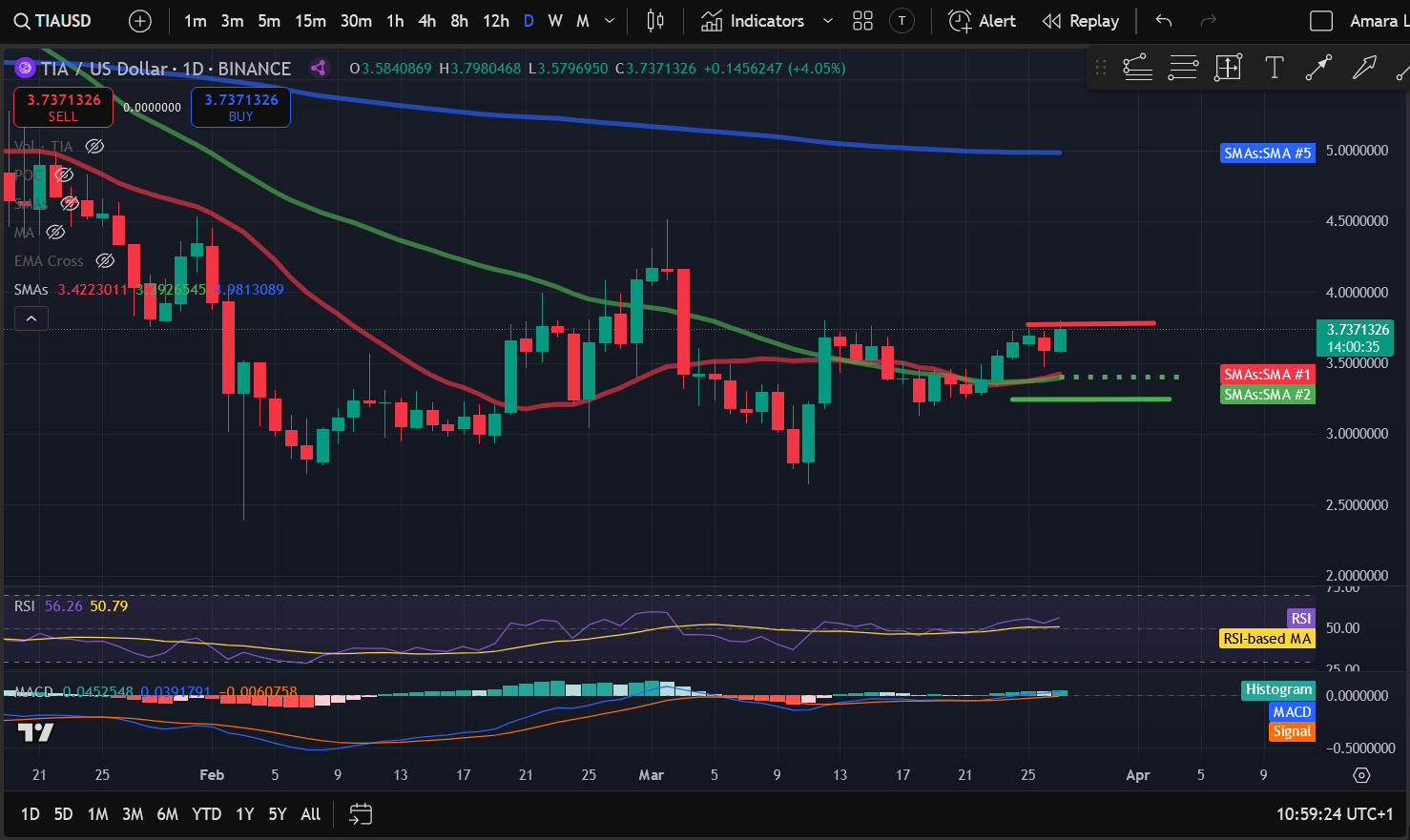Choose the 8h timeframe

pyautogui.click(x=459, y=21)
